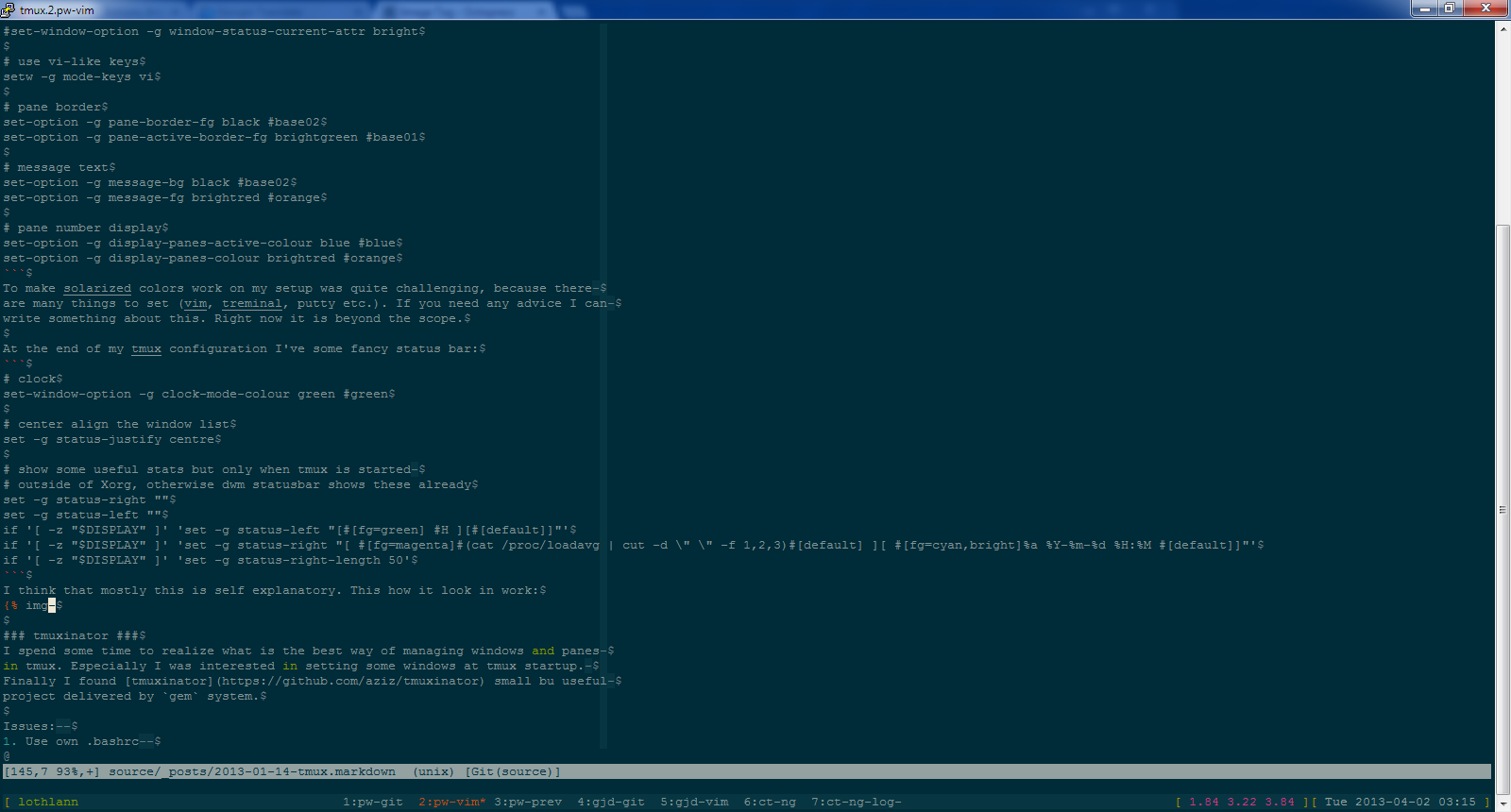Screen dimensions: 1511x812
Task: Click the 'Issues:' line
Action: pos(41,726)
